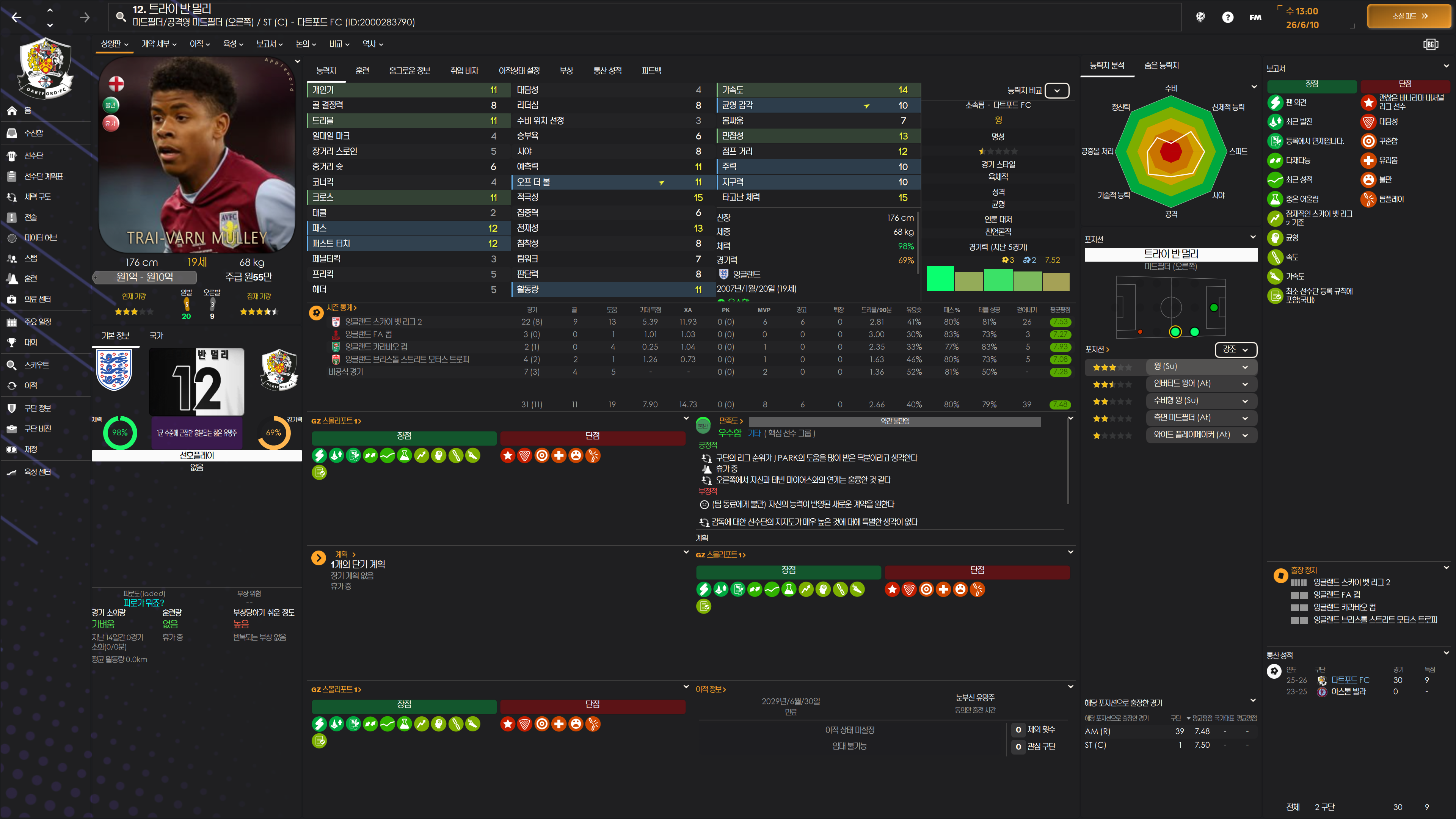Click the 체력 98% circular gauge
The height and width of the screenshot is (819, 1456).
pyautogui.click(x=120, y=432)
